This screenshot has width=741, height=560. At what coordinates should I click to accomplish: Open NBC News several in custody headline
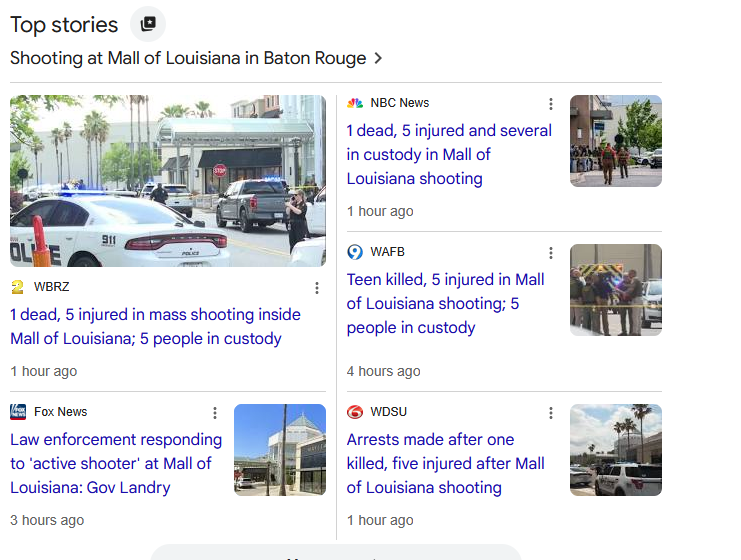(x=449, y=155)
